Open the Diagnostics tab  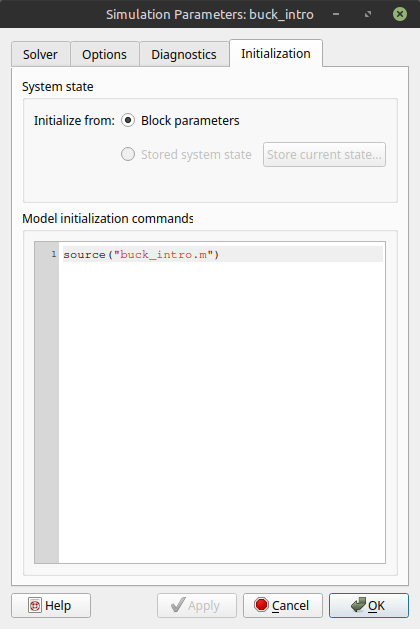[184, 54]
